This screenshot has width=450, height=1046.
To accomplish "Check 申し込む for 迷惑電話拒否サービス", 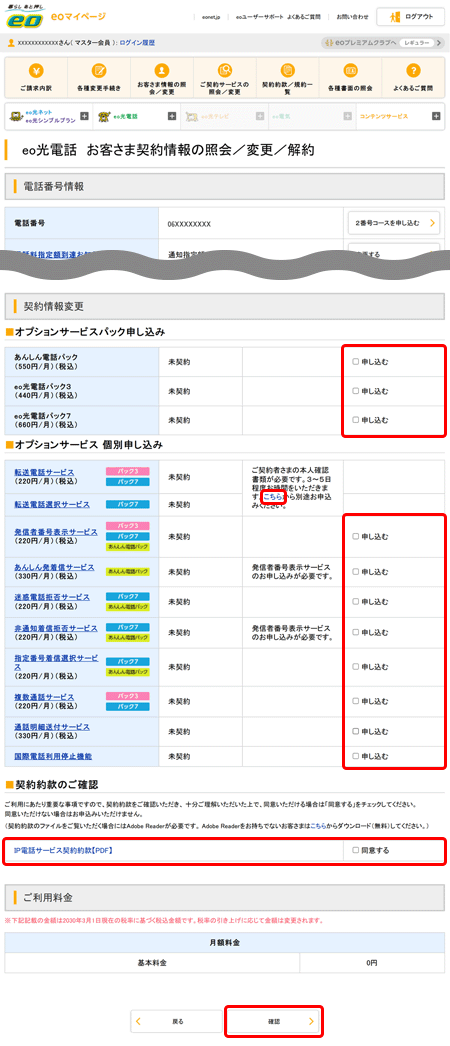I will coord(355,602).
